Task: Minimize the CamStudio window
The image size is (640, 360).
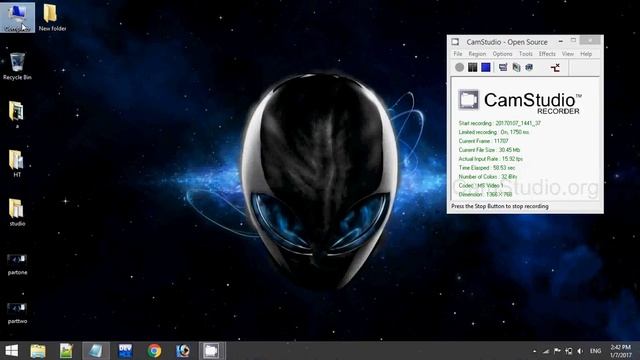Action: (561, 41)
